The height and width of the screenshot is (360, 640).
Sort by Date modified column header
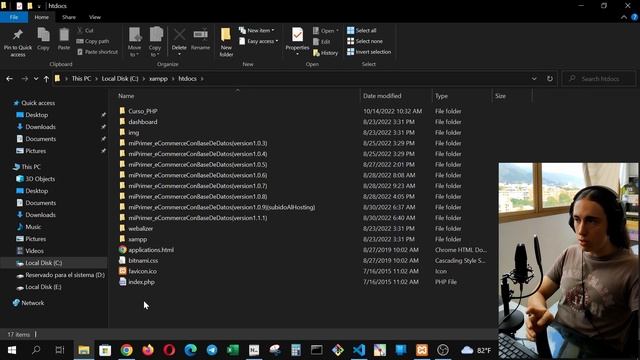pos(382,96)
